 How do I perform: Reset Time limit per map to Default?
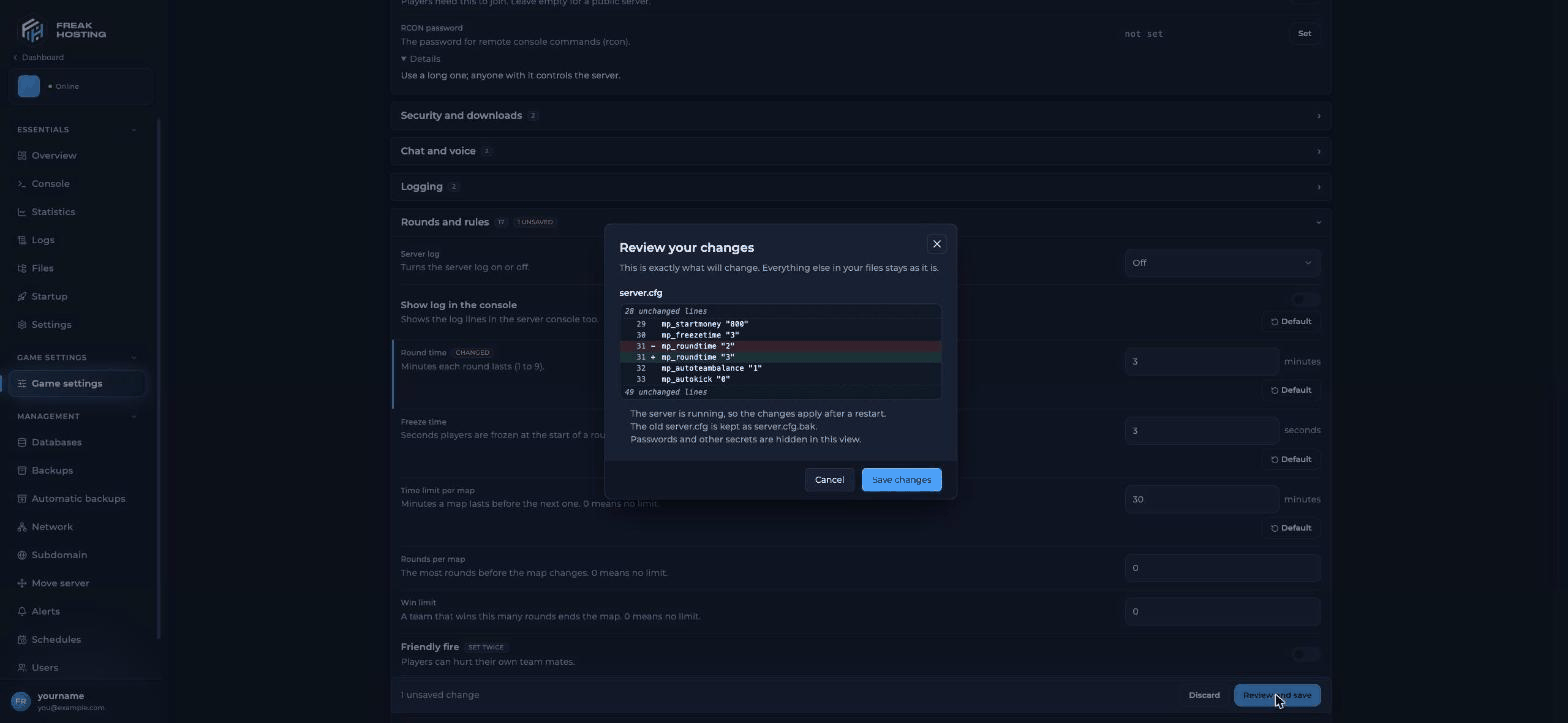1291,528
